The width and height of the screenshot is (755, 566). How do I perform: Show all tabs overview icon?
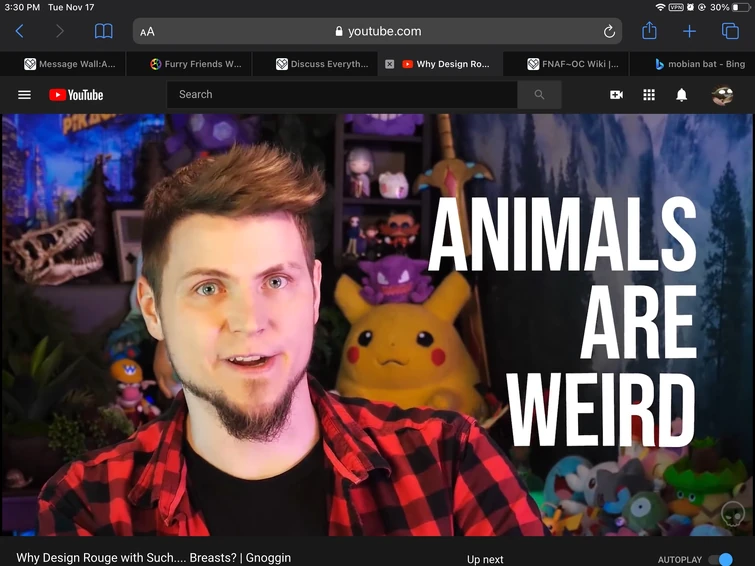[x=730, y=31]
